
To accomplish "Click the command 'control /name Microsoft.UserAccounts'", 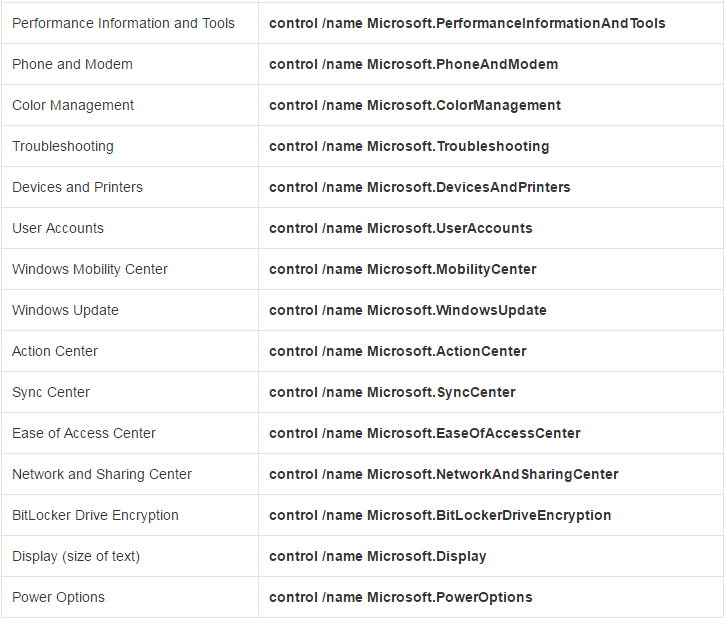I will pos(400,228).
